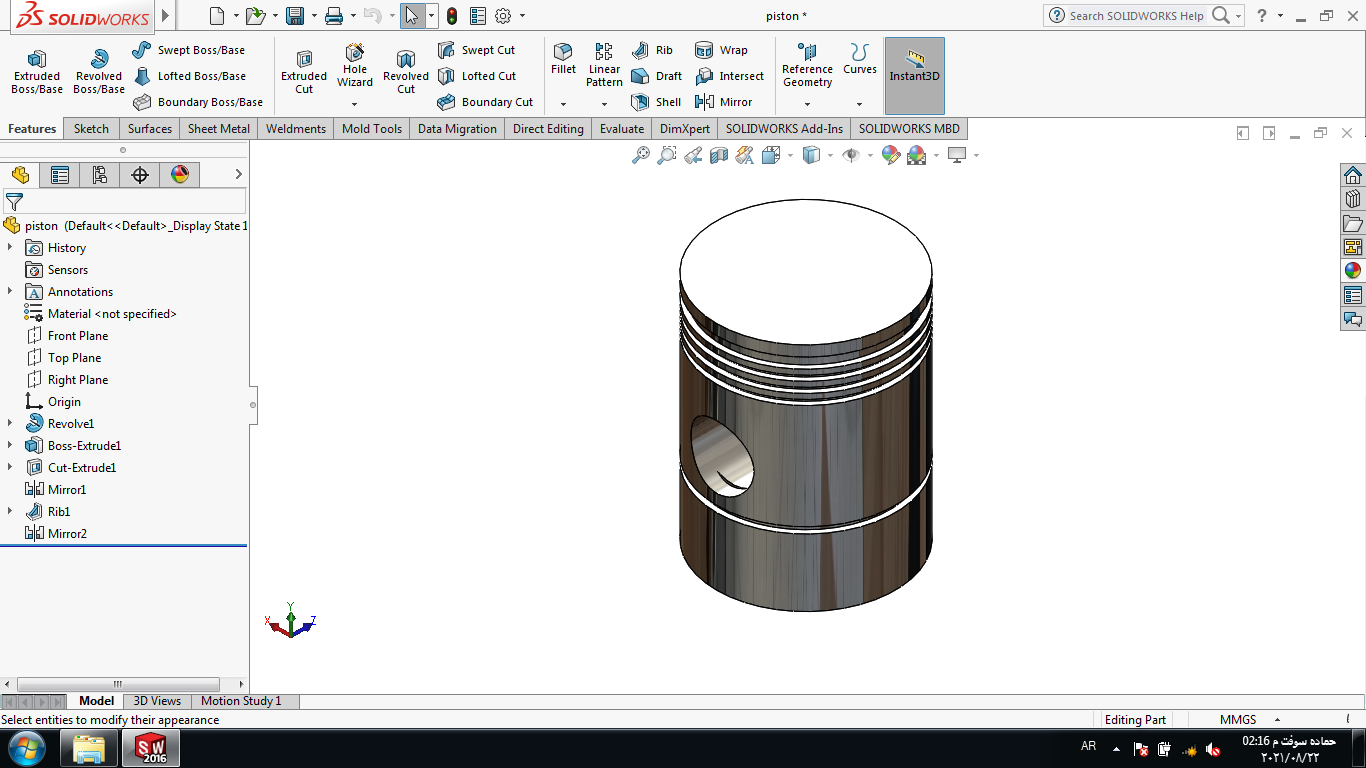Image resolution: width=1366 pixels, height=768 pixels.
Task: Toggle hide/show items eye icon
Action: click(x=851, y=155)
